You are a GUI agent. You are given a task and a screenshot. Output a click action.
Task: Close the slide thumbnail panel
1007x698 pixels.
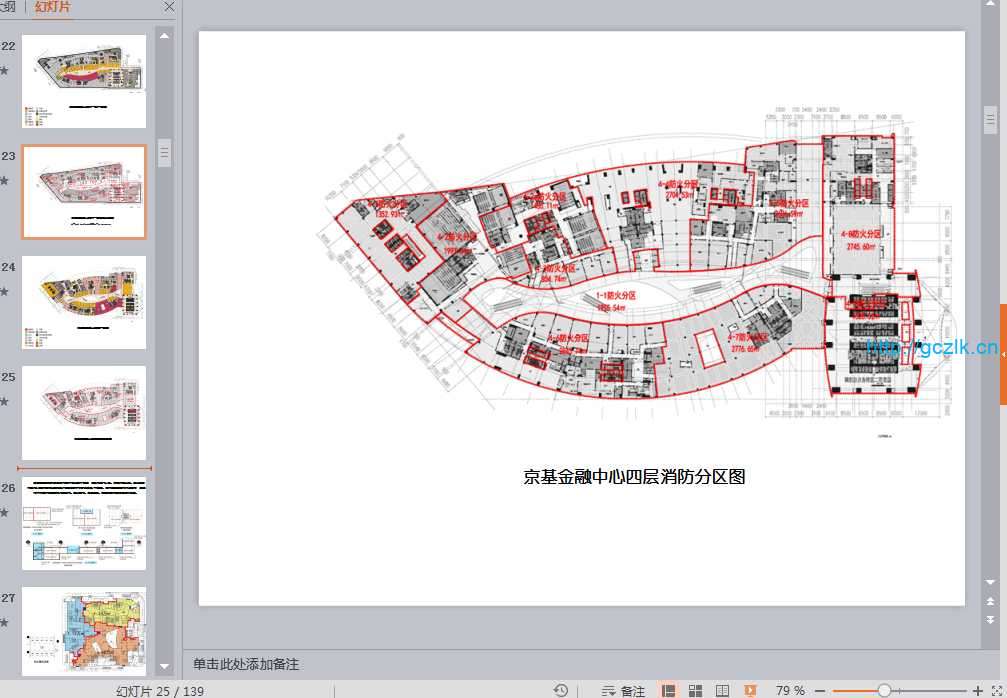(169, 7)
